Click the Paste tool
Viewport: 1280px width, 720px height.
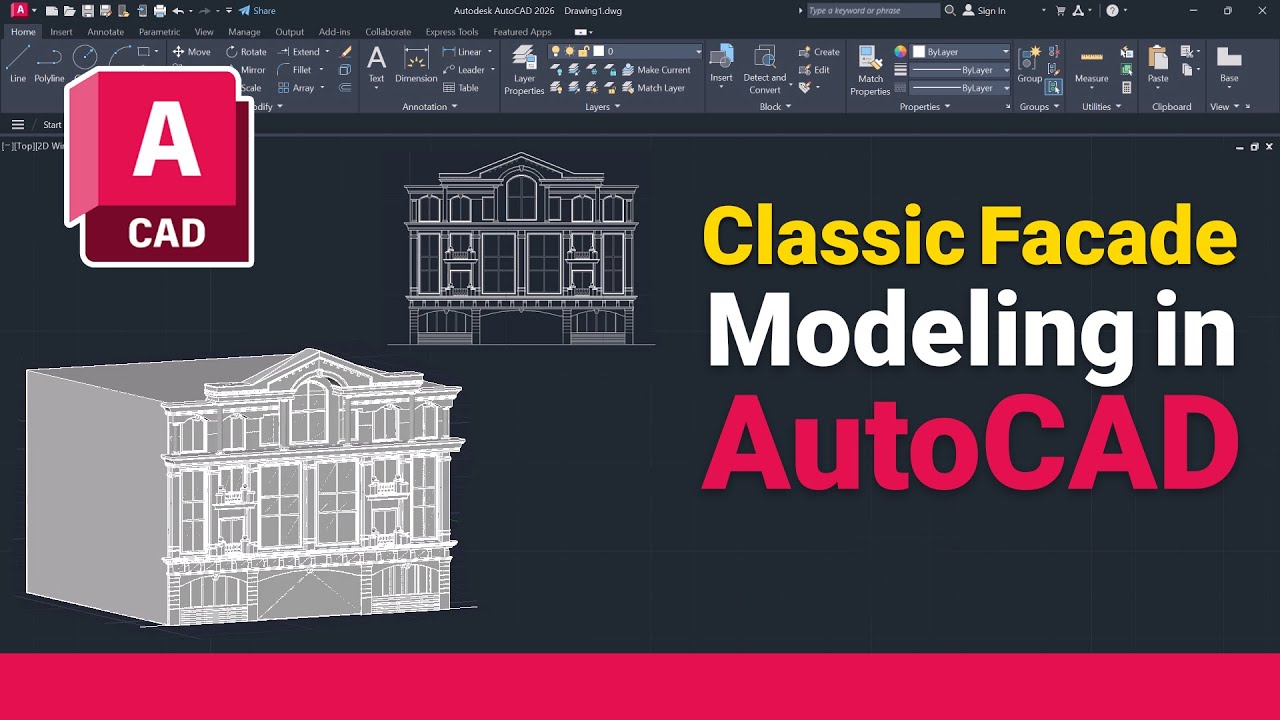1158,64
